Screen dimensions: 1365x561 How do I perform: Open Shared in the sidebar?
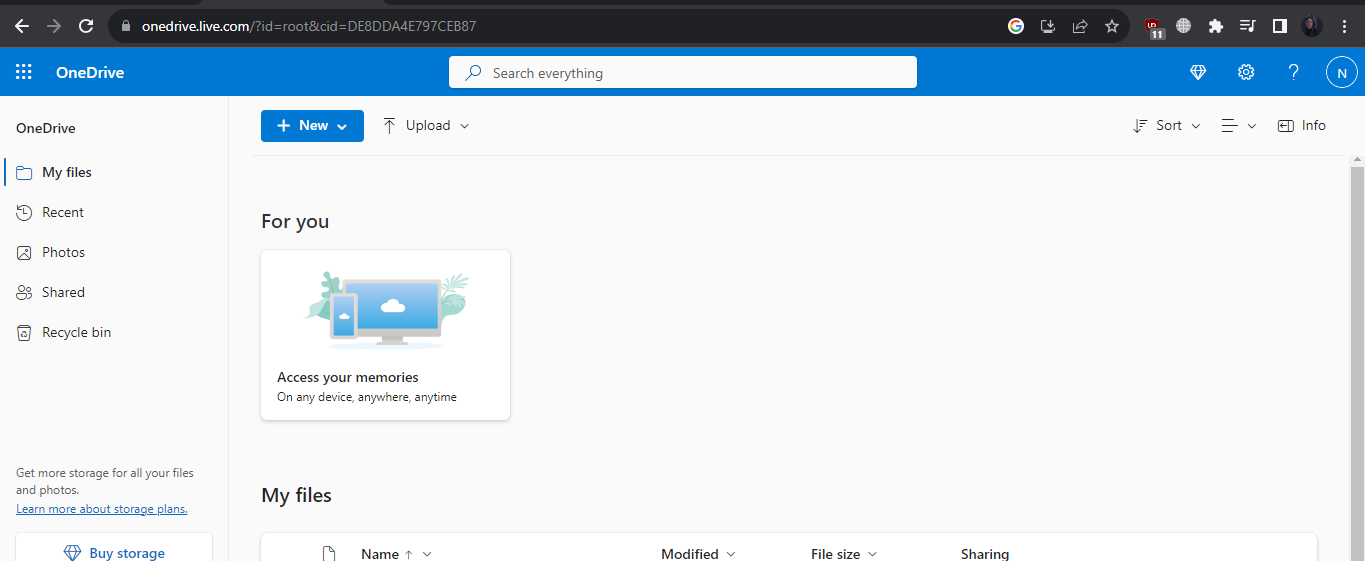coord(114,292)
